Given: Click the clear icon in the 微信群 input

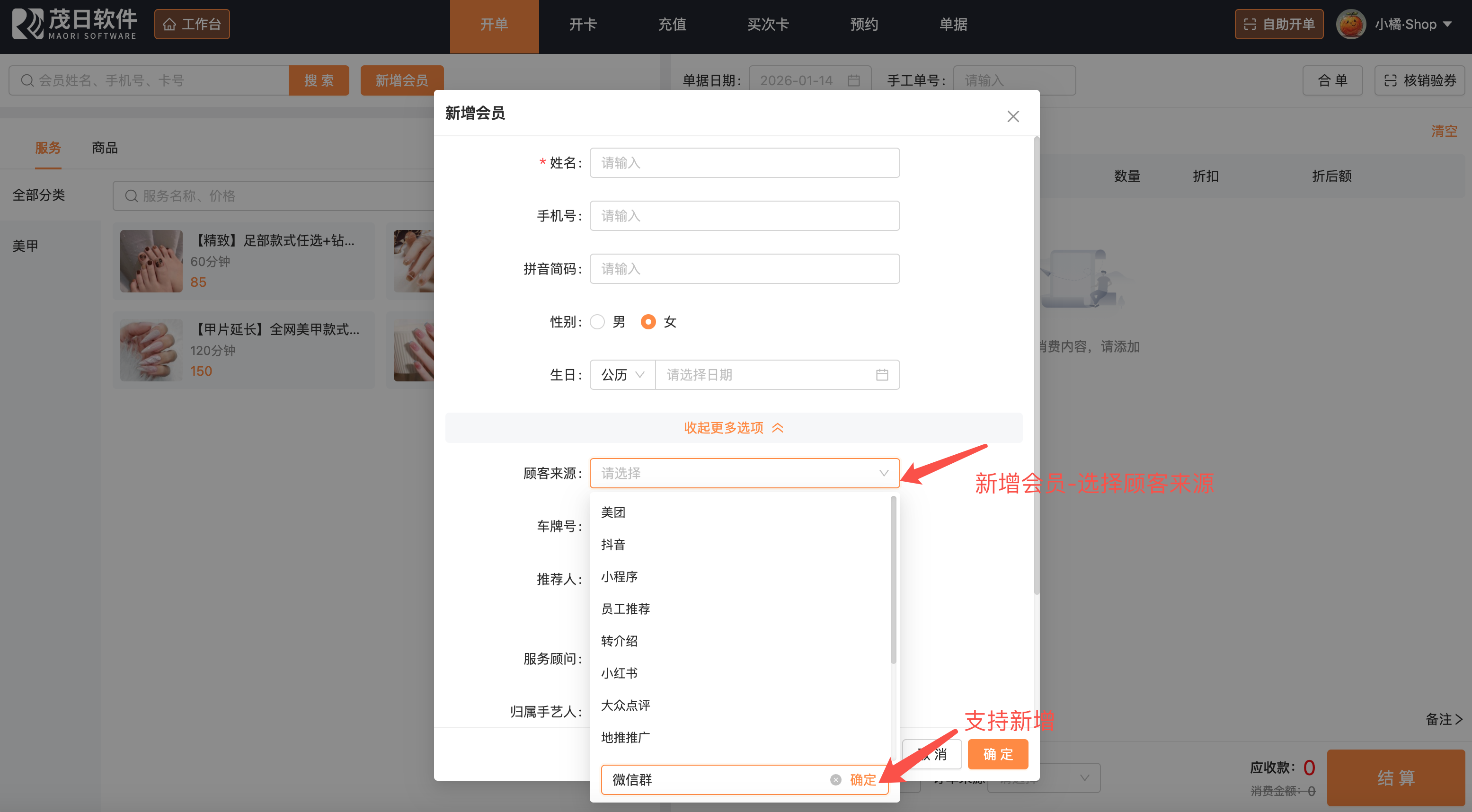Looking at the screenshot, I should coord(835,779).
